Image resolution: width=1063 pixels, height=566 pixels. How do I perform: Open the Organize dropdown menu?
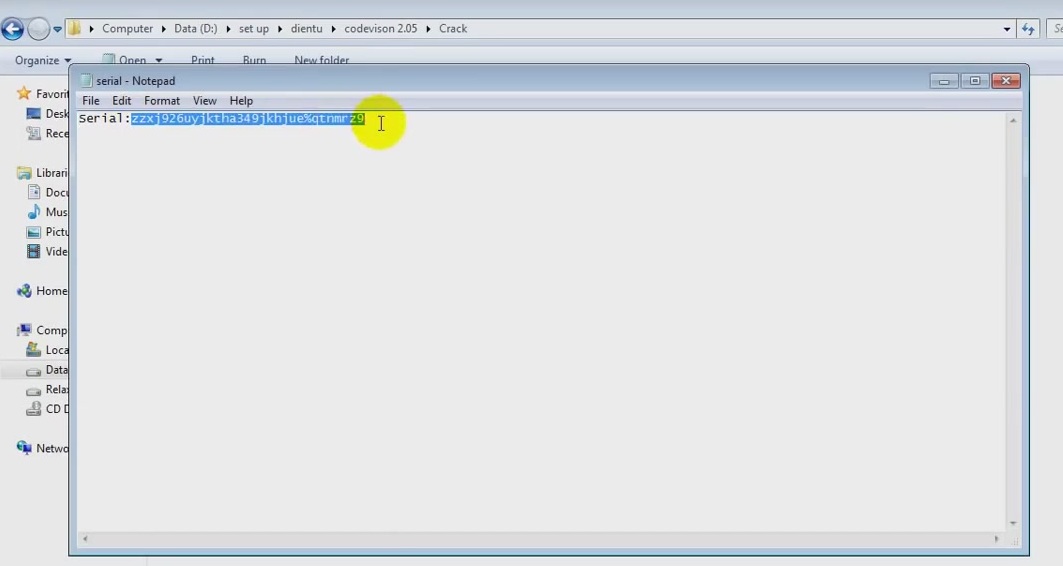43,60
